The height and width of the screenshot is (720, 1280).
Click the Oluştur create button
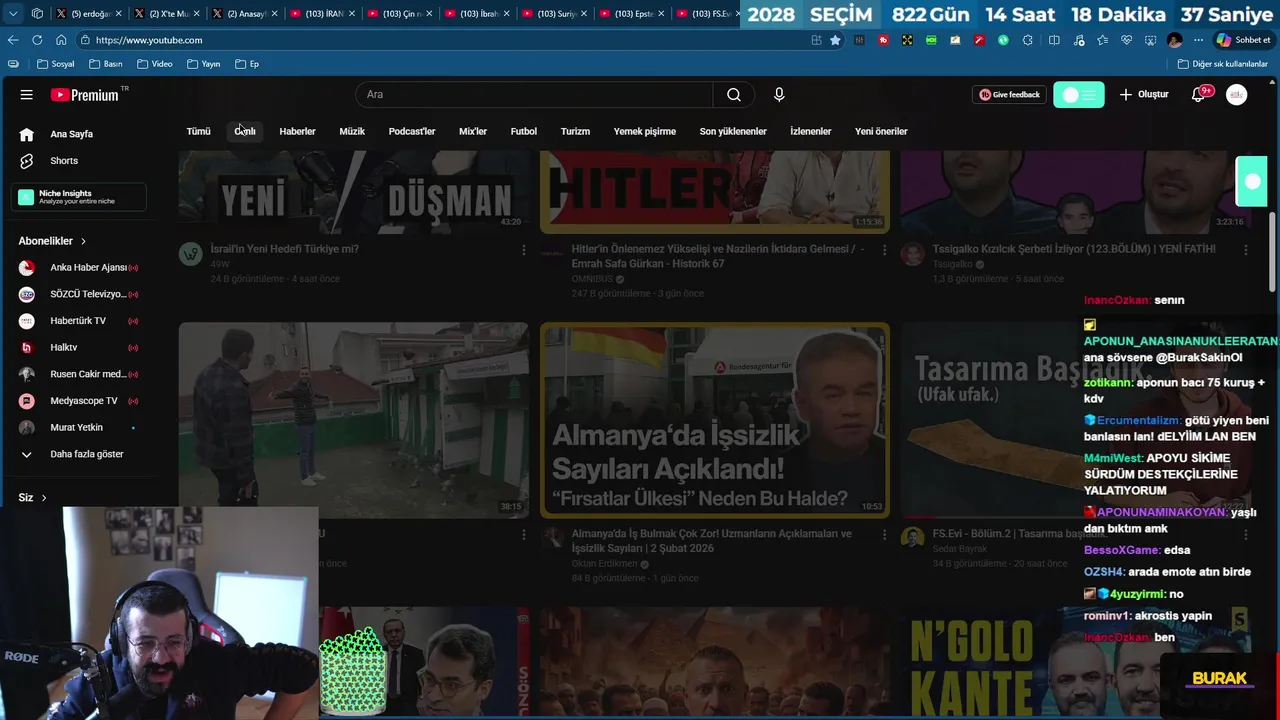click(x=1143, y=95)
